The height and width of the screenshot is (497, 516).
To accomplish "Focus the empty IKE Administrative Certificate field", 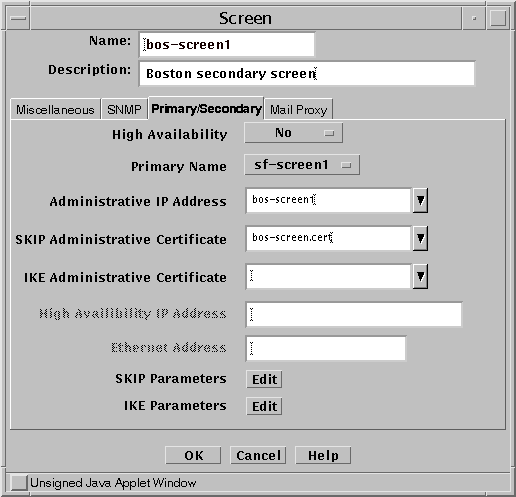I will pos(328,276).
